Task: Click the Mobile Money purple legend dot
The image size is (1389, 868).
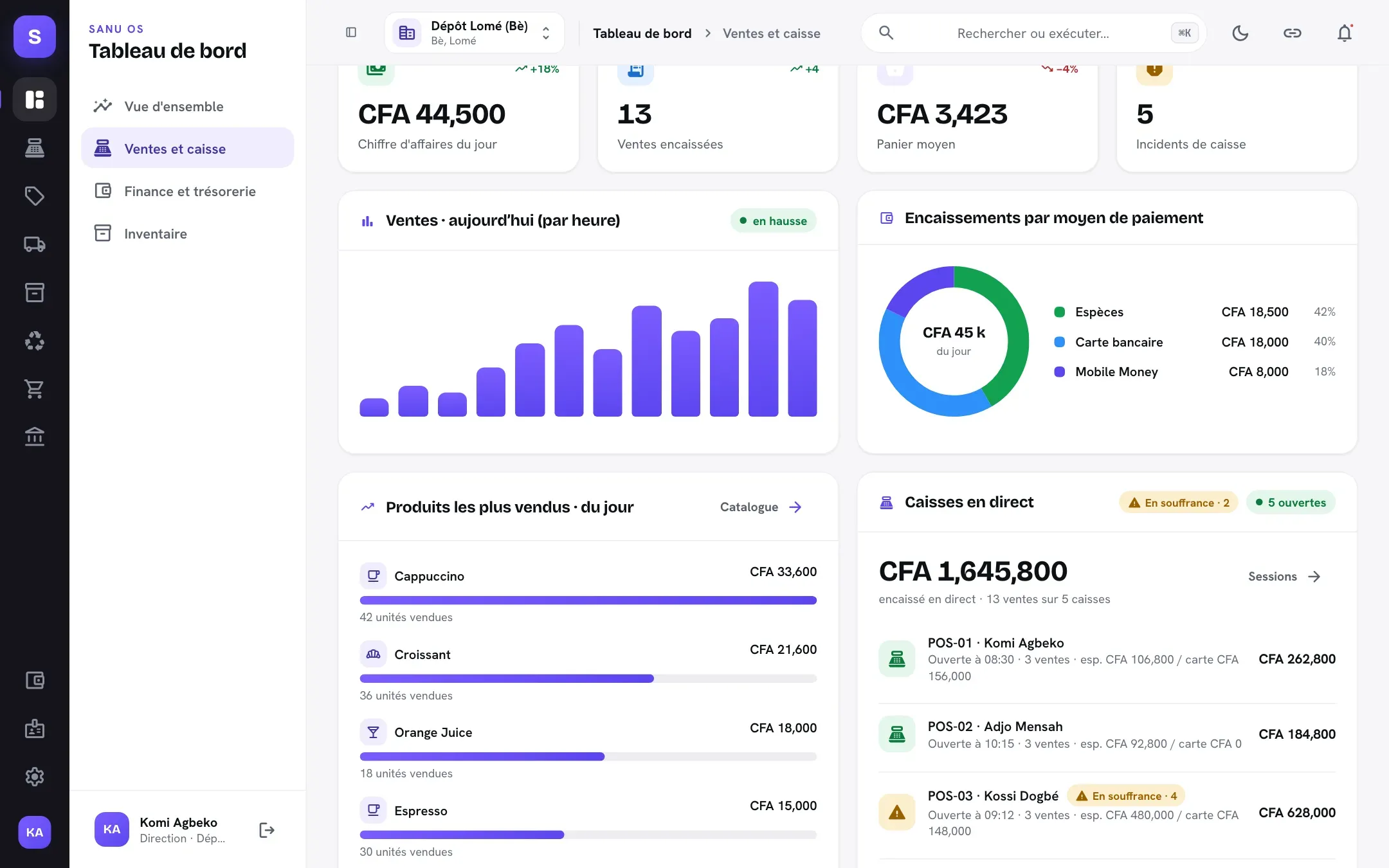Action: 1060,372
